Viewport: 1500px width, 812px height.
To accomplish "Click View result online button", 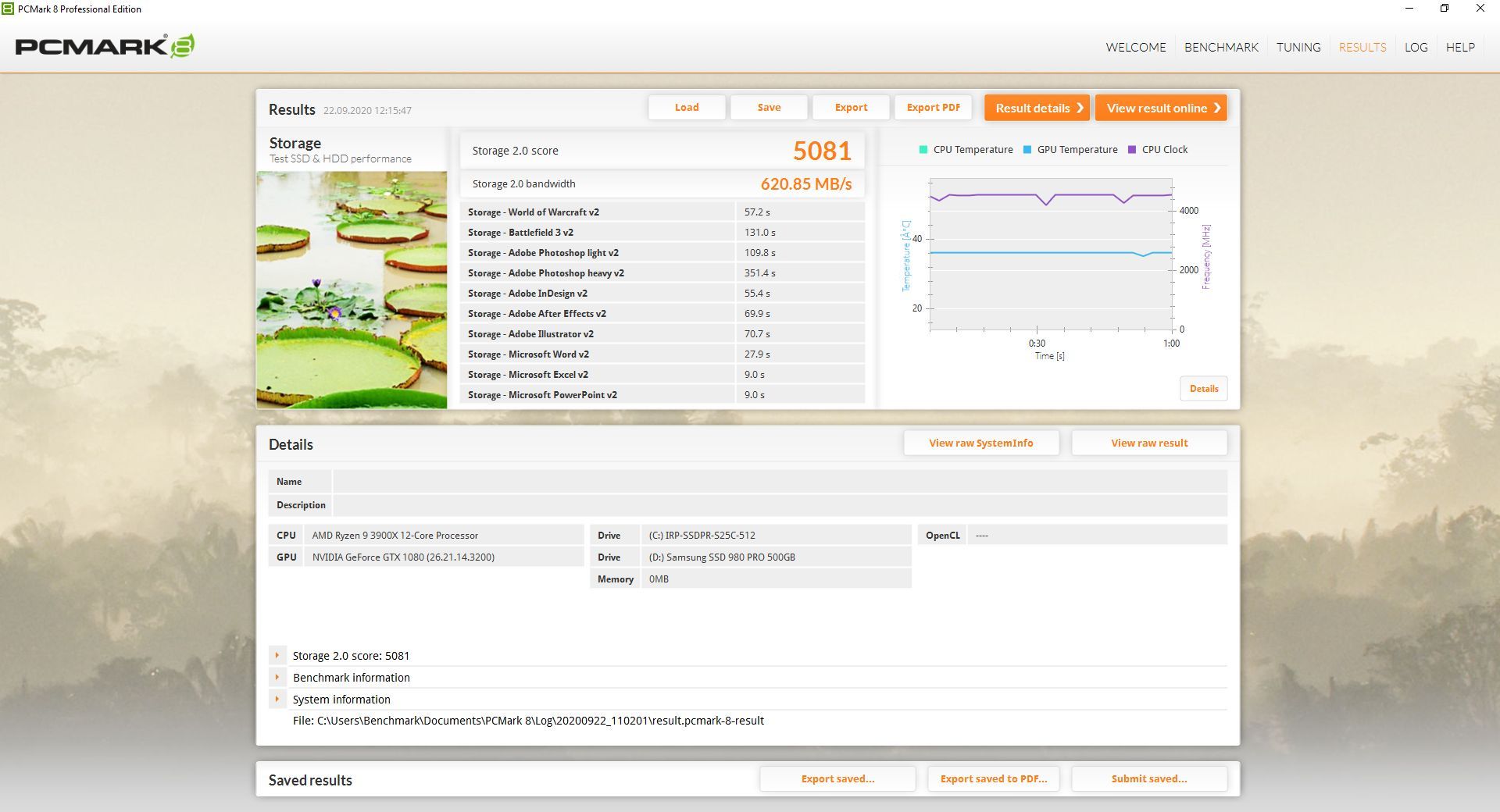I will pos(1161,108).
